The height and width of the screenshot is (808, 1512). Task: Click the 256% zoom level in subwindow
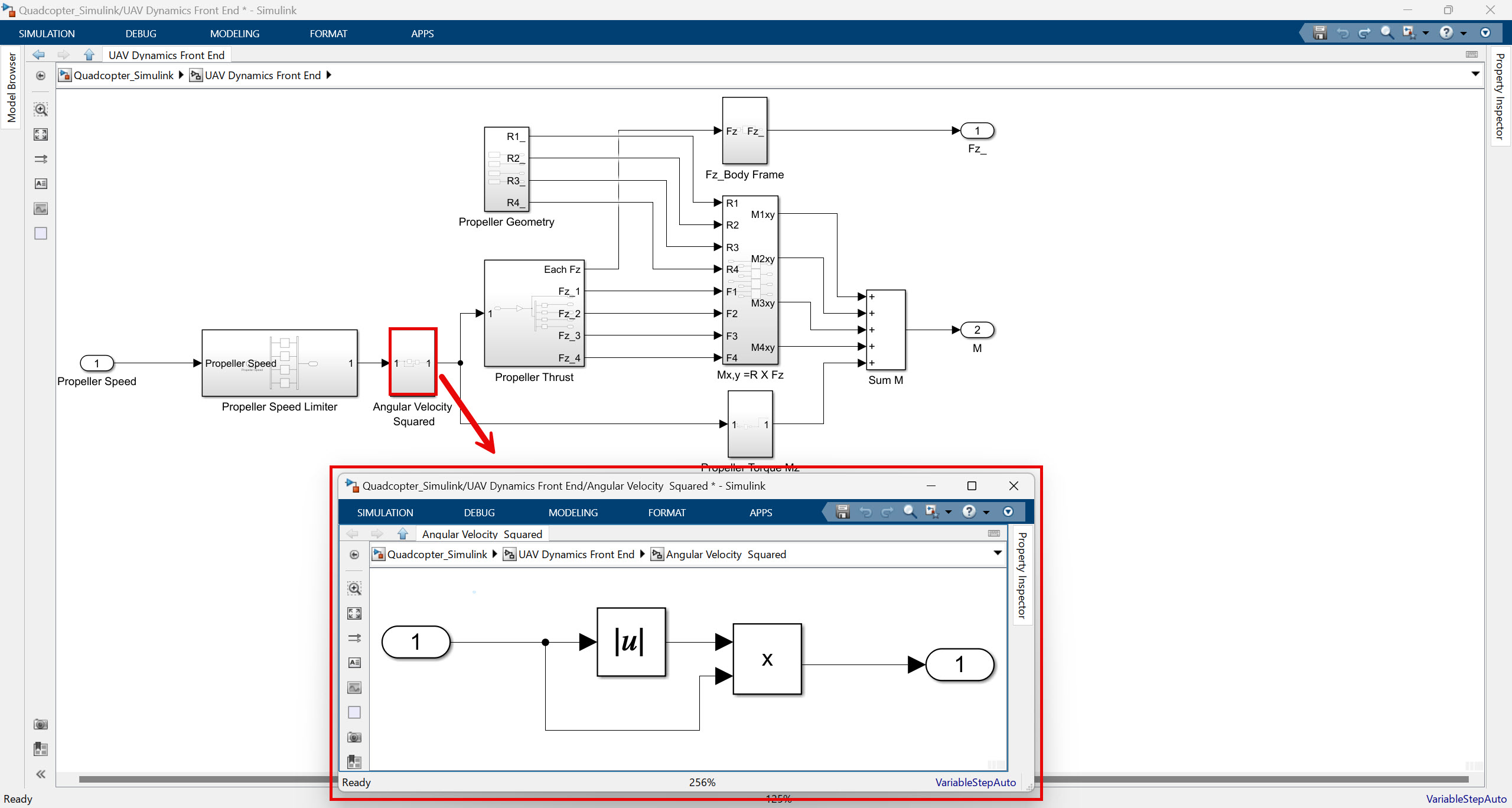(x=702, y=782)
